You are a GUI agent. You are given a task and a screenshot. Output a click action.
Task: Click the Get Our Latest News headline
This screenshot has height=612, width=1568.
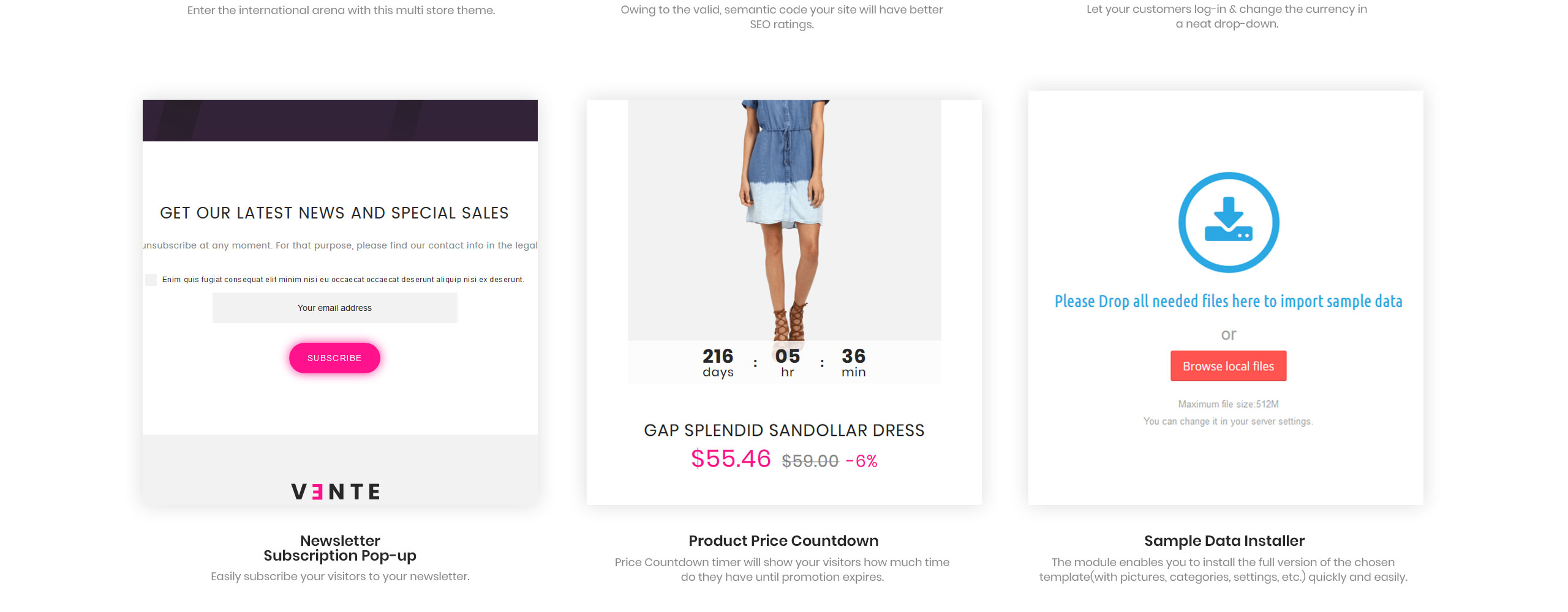[x=334, y=213]
